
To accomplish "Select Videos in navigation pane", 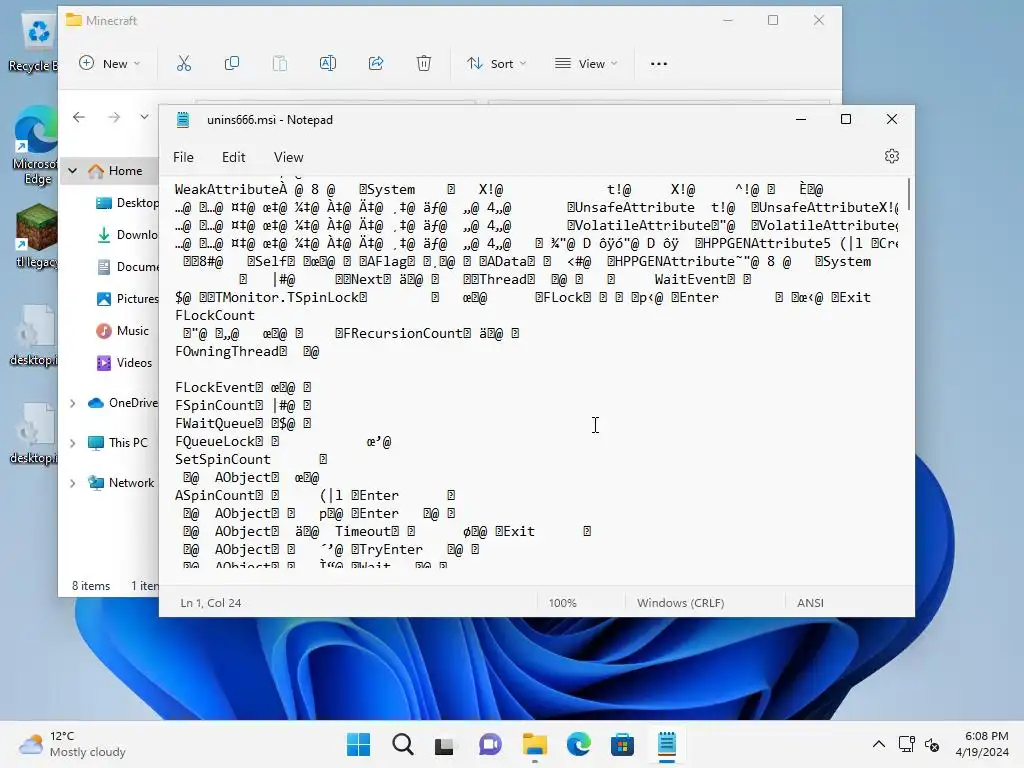I will click(x=124, y=363).
